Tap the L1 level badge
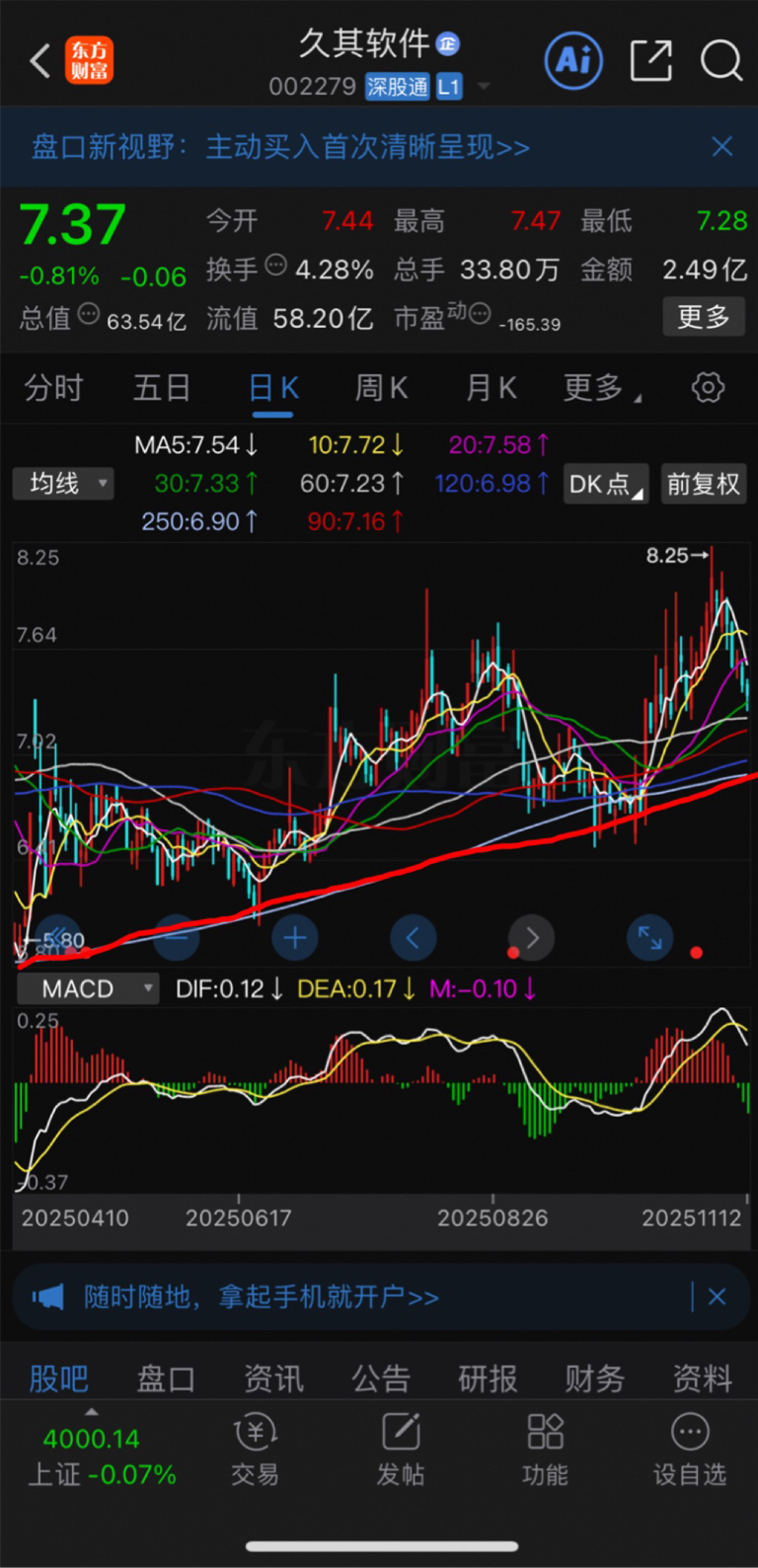The height and width of the screenshot is (1568, 758). tap(449, 87)
